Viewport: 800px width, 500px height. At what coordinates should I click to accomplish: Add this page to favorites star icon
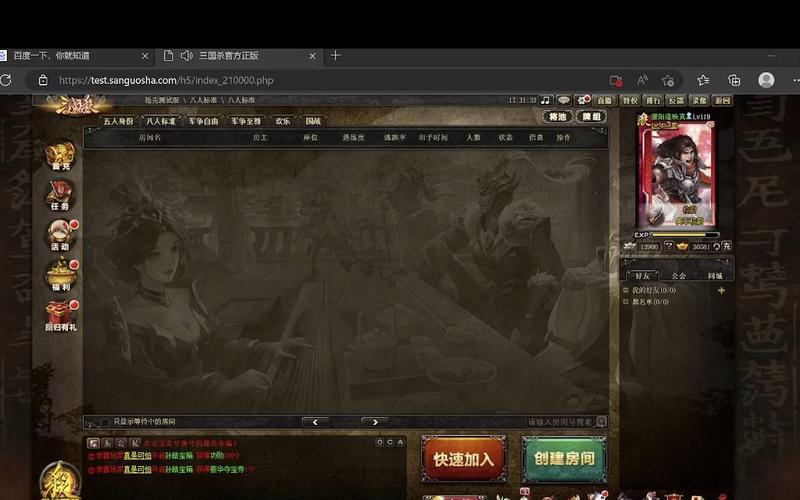click(x=668, y=80)
